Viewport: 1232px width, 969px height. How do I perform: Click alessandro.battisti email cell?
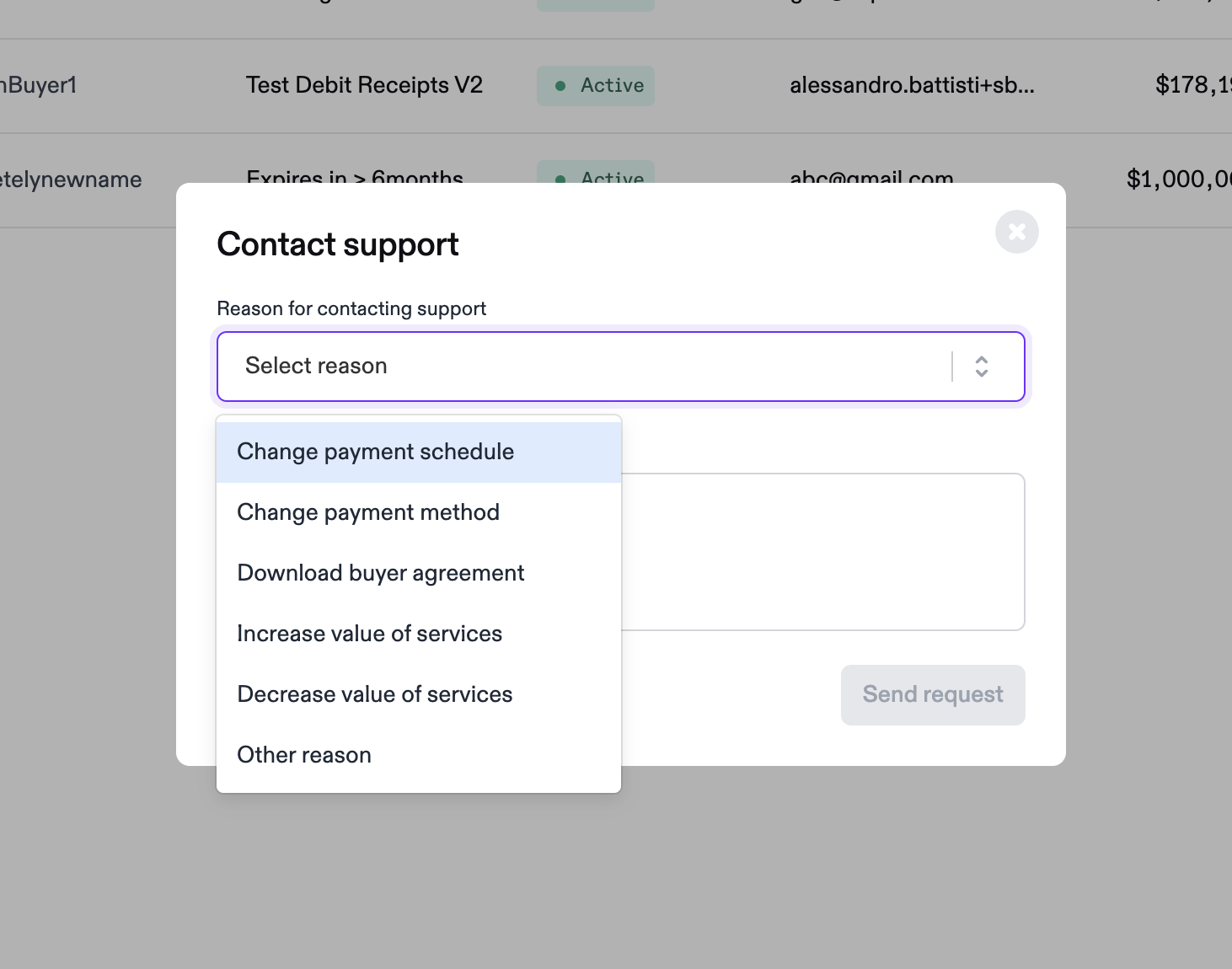pos(912,85)
